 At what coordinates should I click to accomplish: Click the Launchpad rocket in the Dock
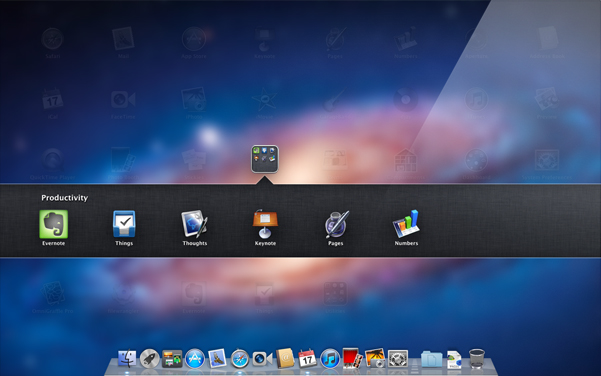tap(149, 359)
